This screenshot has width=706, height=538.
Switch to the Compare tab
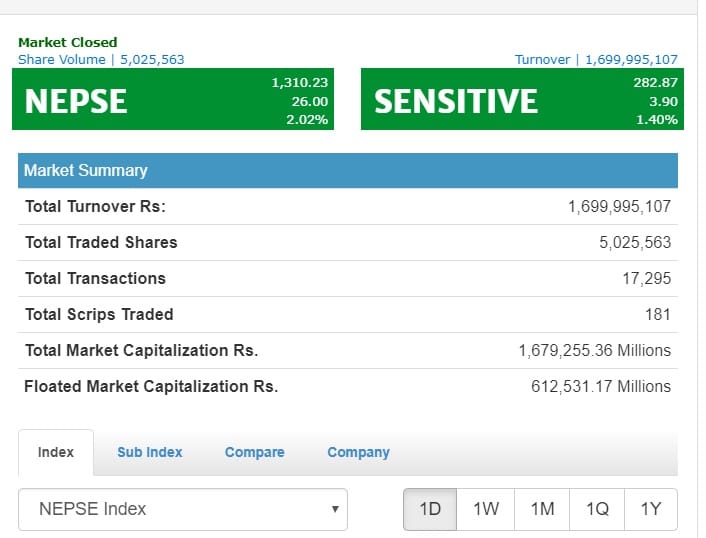click(254, 452)
